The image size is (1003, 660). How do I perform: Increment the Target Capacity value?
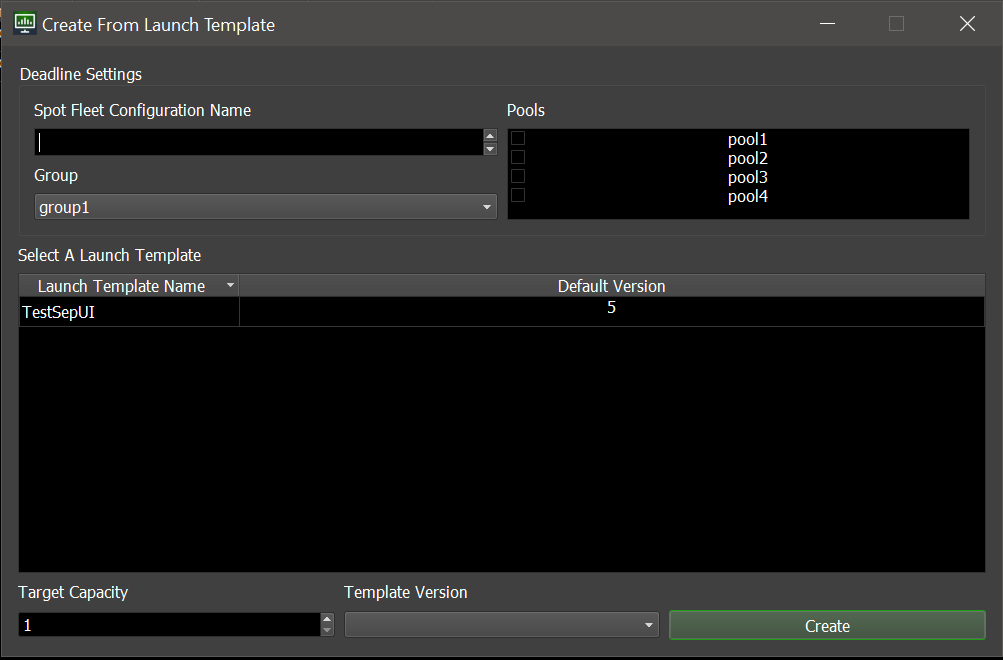tap(327, 619)
